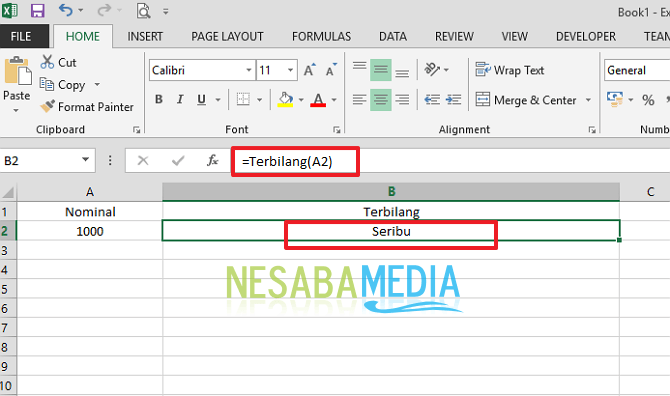Click Accounting Number Format icon

click(614, 100)
